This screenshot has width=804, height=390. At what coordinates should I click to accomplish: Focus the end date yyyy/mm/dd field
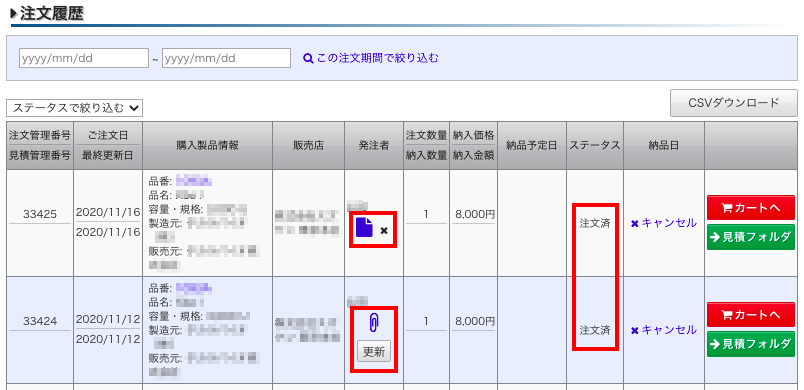click(x=227, y=58)
